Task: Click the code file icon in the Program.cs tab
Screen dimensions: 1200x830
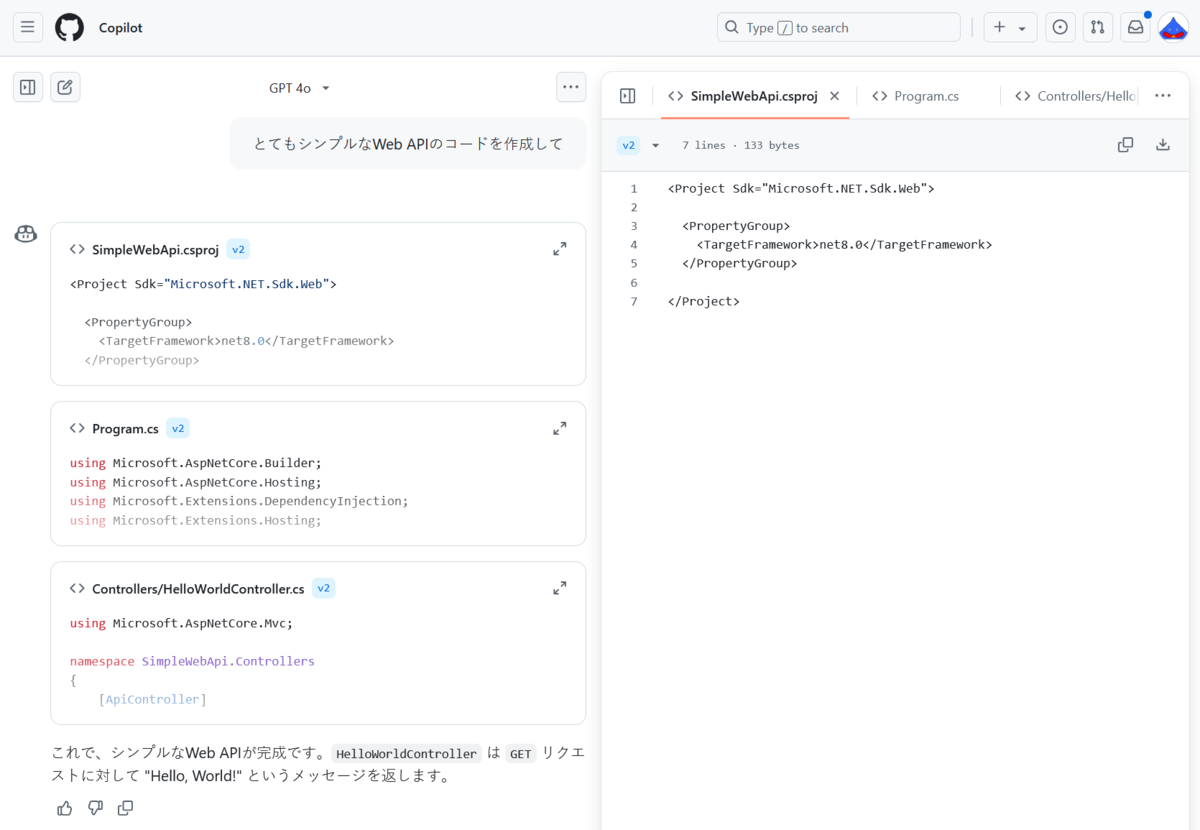Action: pos(880,96)
